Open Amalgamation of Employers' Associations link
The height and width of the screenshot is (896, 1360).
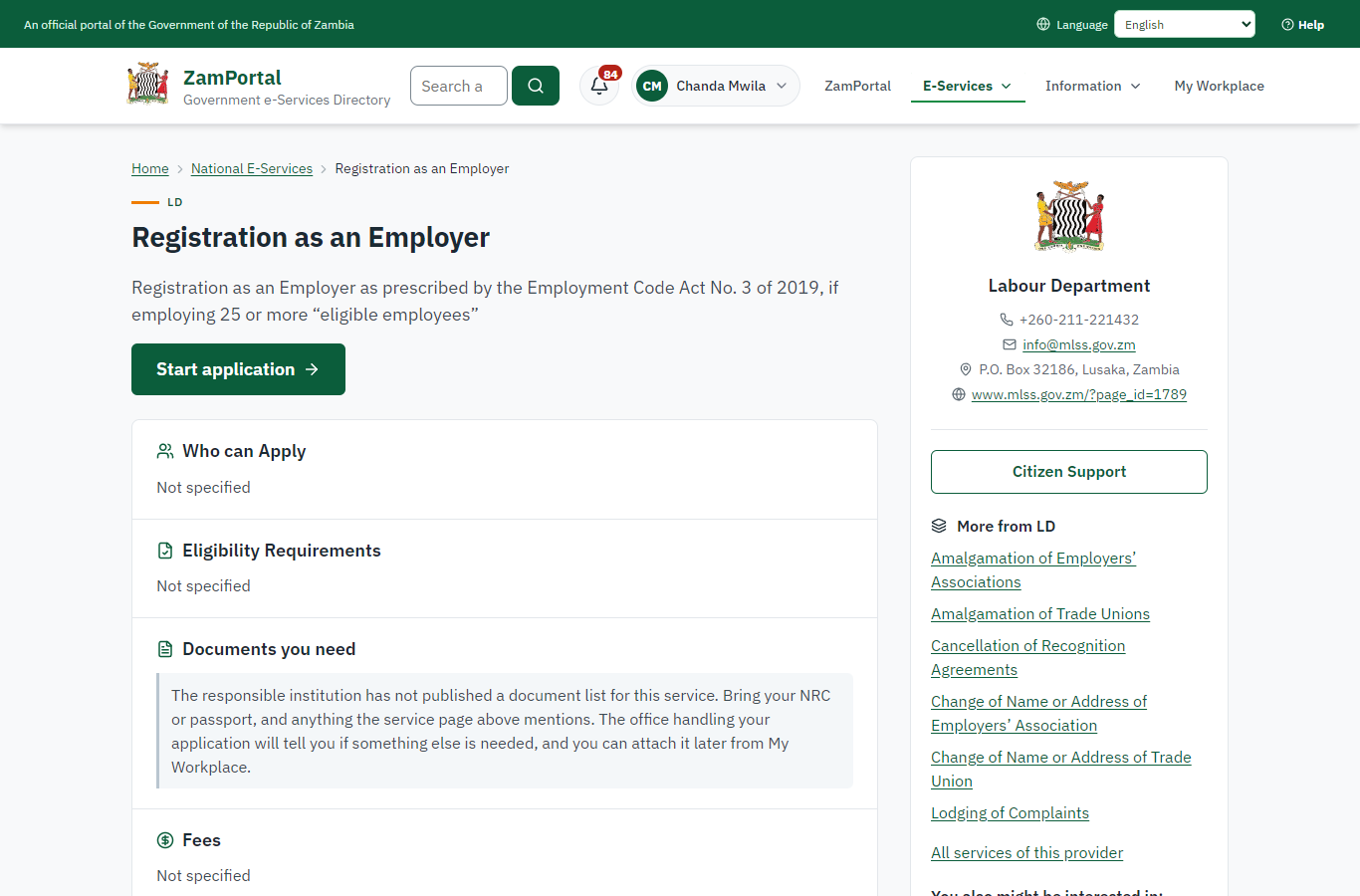pyautogui.click(x=1033, y=570)
